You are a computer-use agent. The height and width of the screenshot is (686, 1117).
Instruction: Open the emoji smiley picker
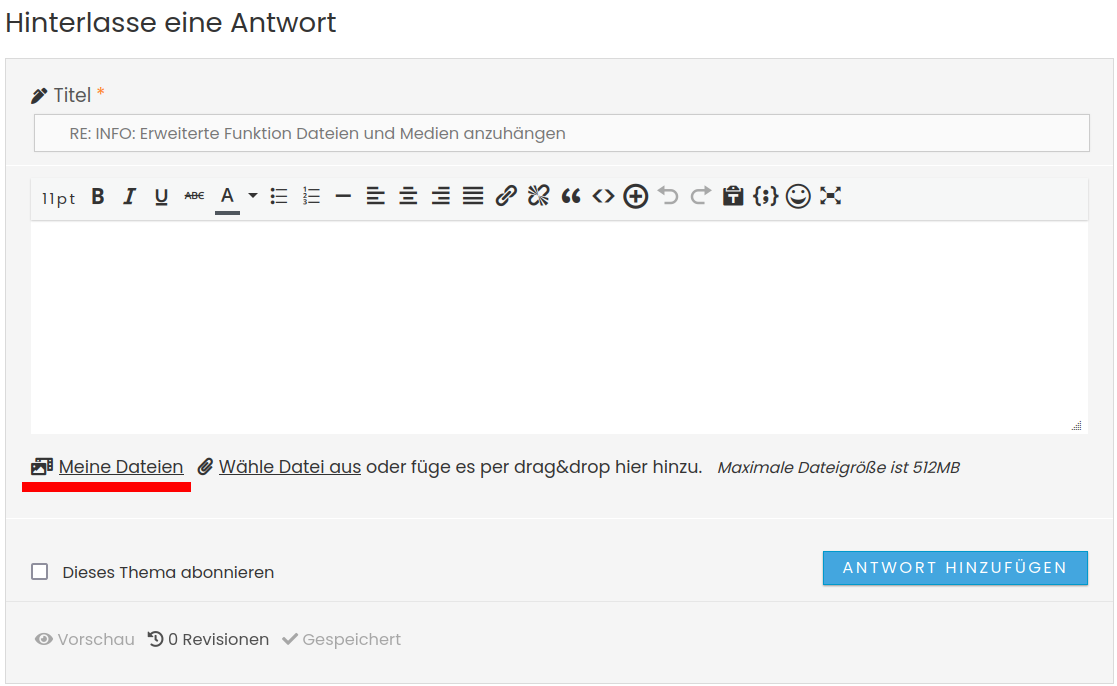click(x=798, y=197)
